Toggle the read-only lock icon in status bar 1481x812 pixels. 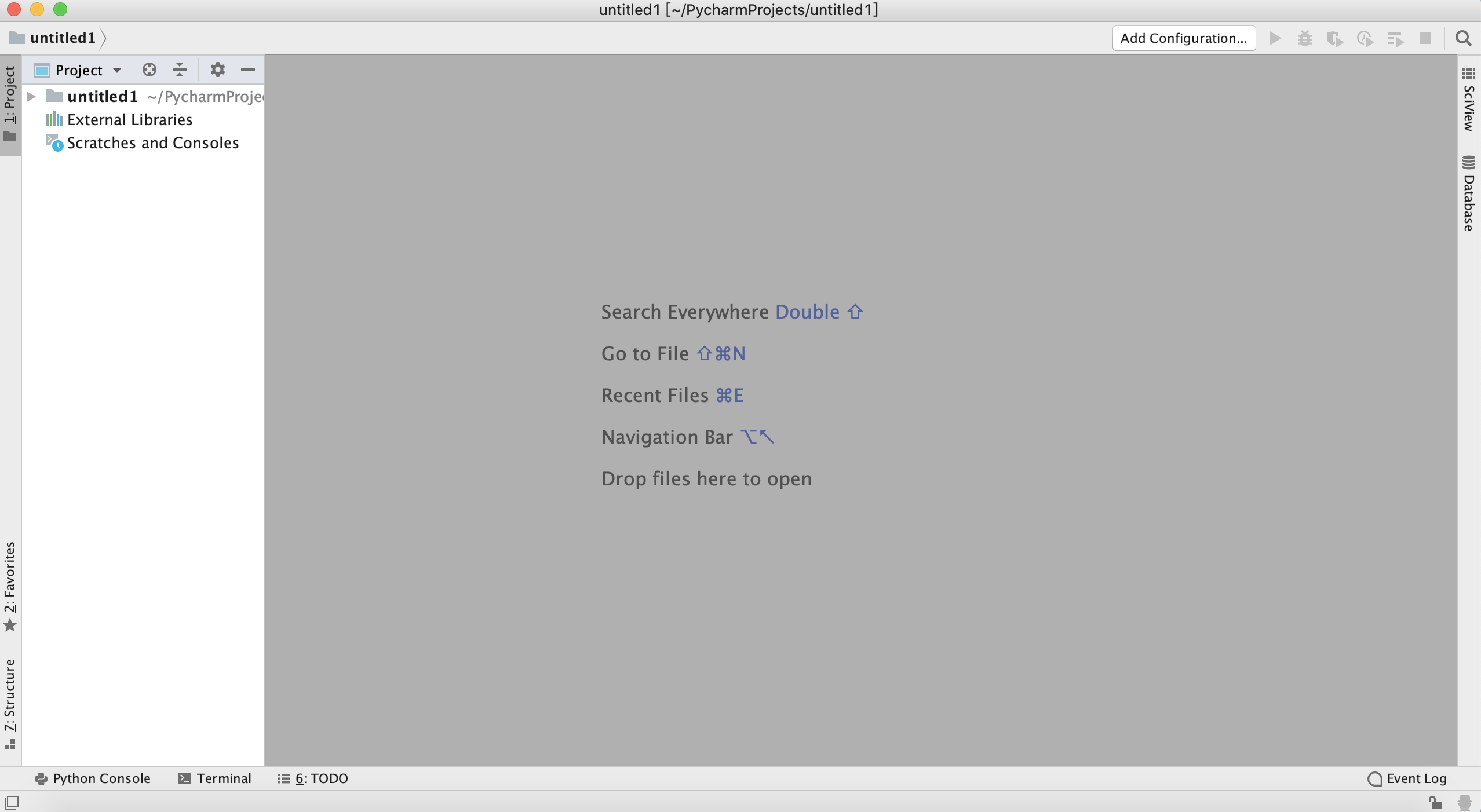click(x=1435, y=802)
